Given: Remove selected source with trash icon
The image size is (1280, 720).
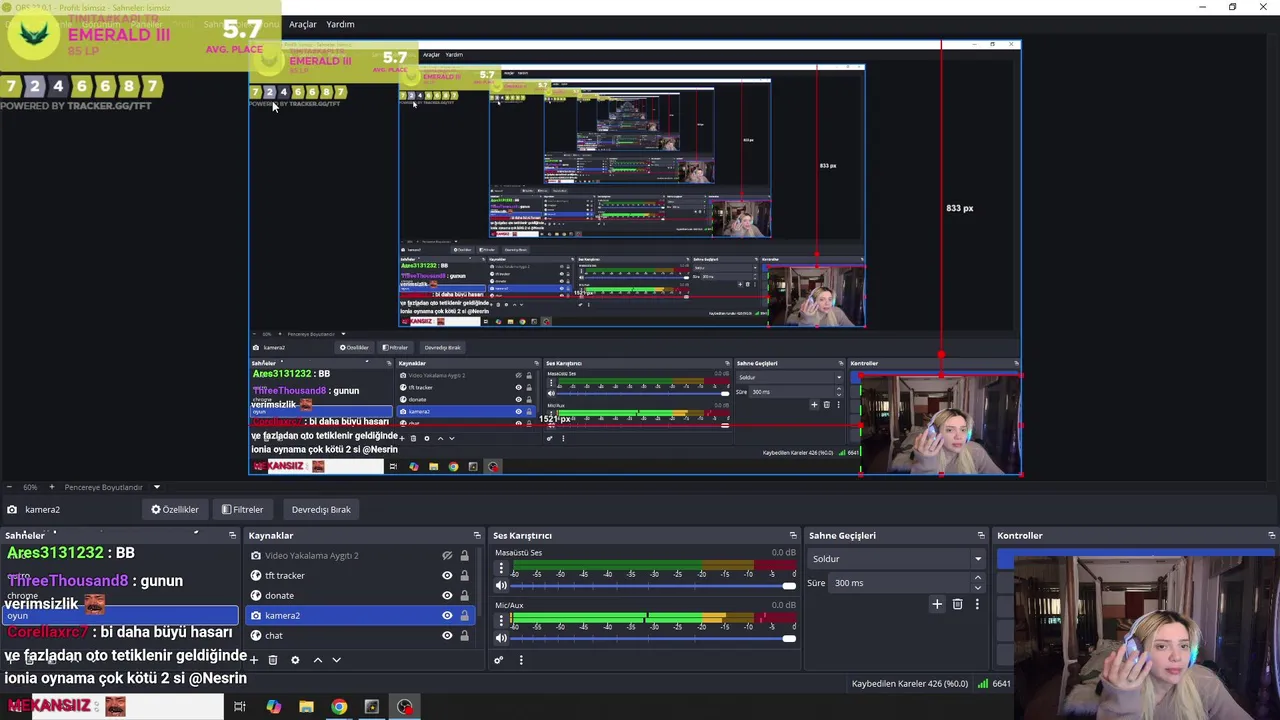Looking at the screenshot, I should click(x=272, y=660).
